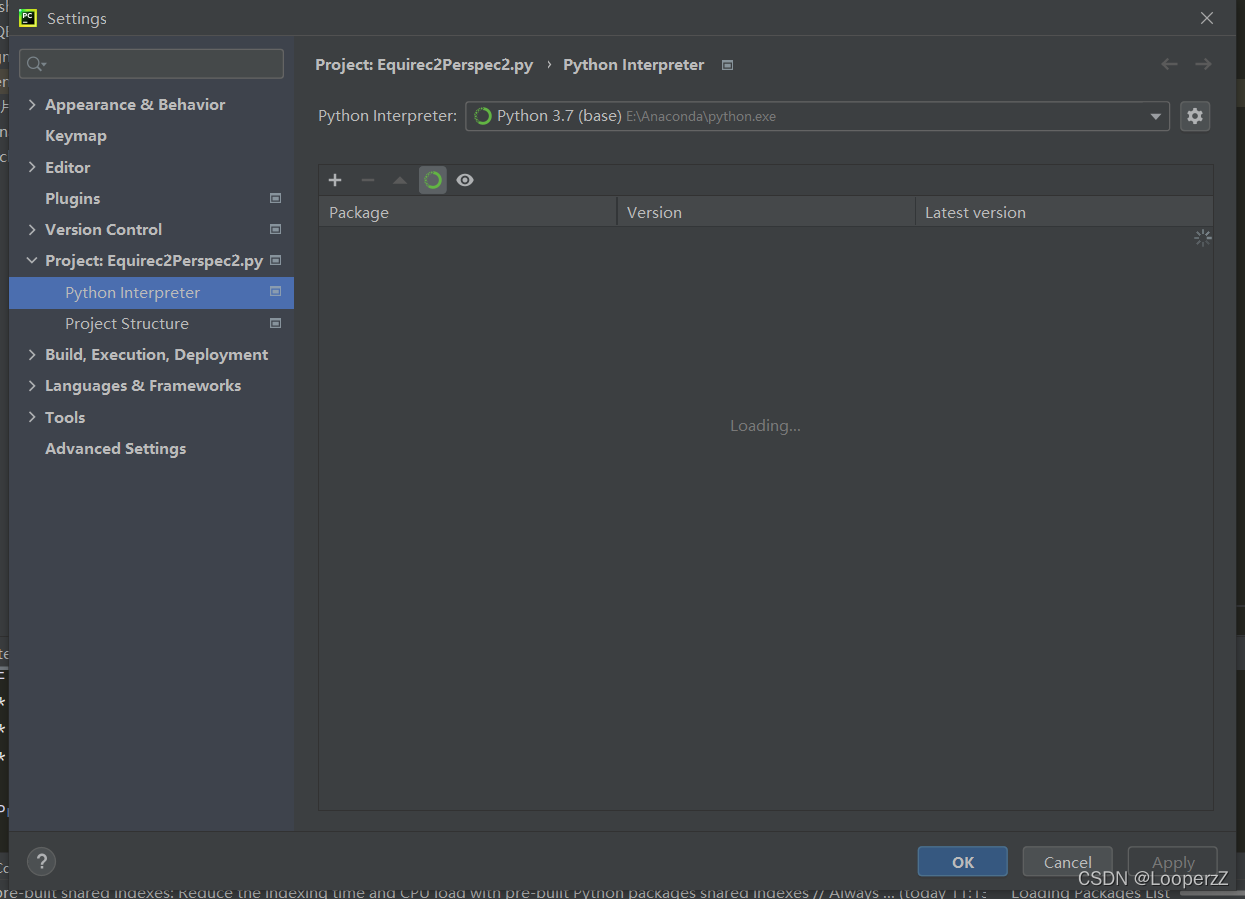The width and height of the screenshot is (1245, 899).
Task: Open the Keymap settings page
Action: click(x=76, y=136)
